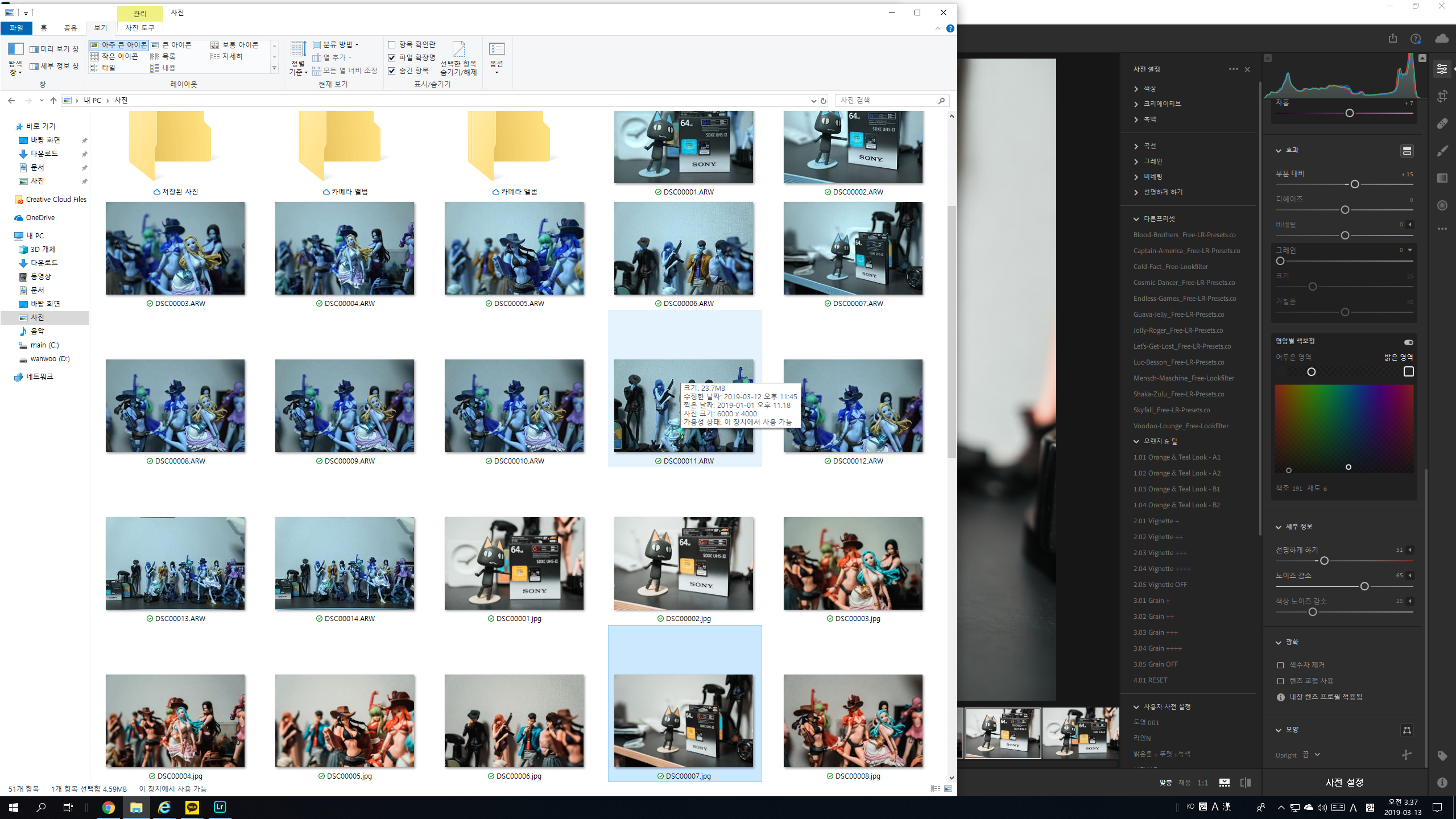Close the presets panel with X
Viewport: 1456px width, 819px height.
1247,69
